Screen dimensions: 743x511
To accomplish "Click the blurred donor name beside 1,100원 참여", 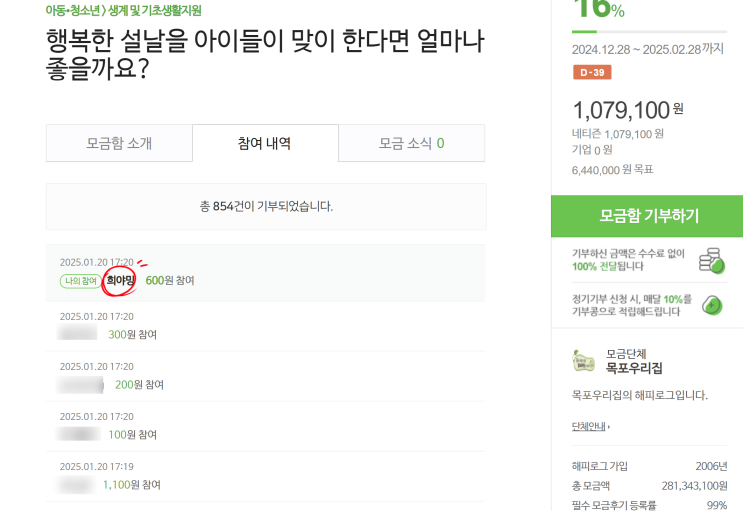I will pyautogui.click(x=78, y=485).
